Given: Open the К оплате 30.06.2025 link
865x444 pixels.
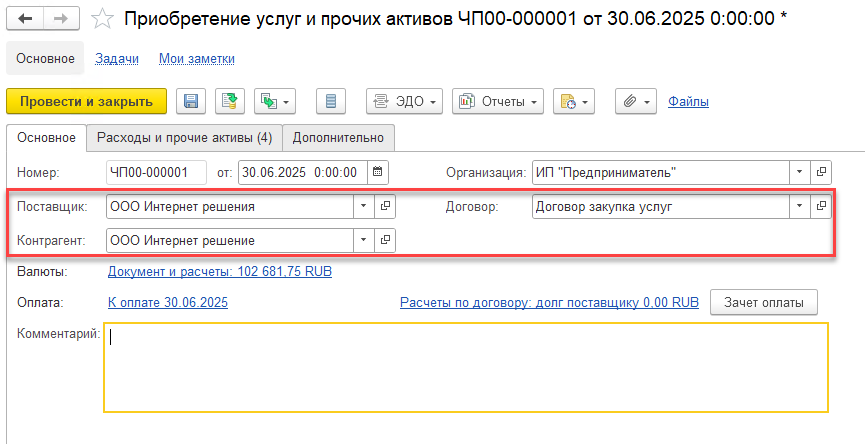Looking at the screenshot, I should [x=167, y=301].
